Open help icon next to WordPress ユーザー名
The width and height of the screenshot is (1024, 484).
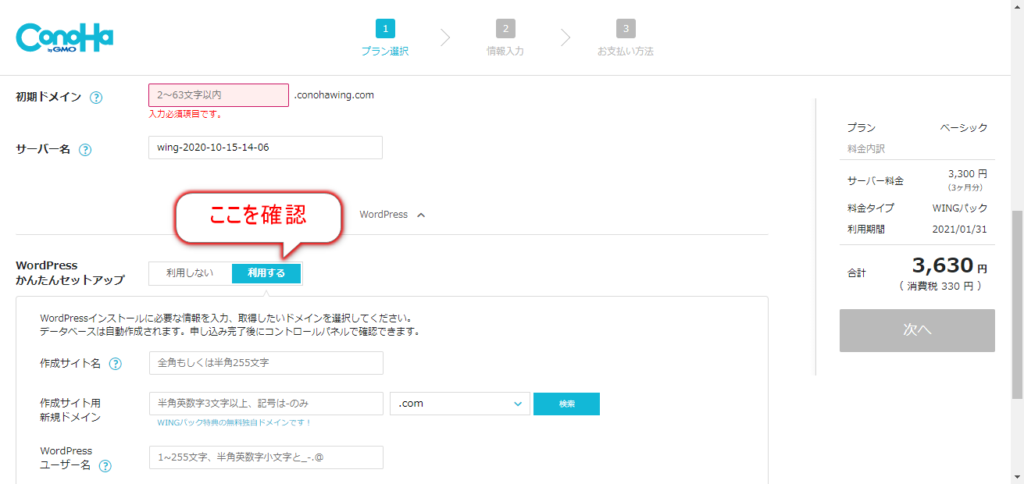[x=104, y=466]
